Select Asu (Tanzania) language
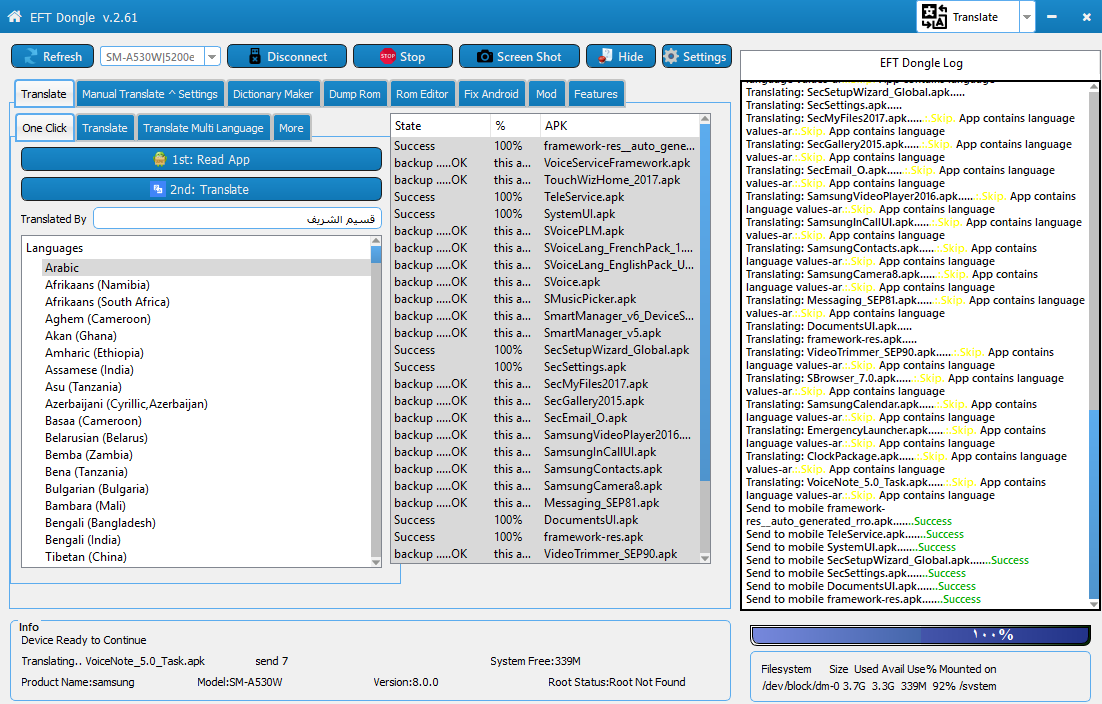This screenshot has width=1102, height=704. pos(83,386)
